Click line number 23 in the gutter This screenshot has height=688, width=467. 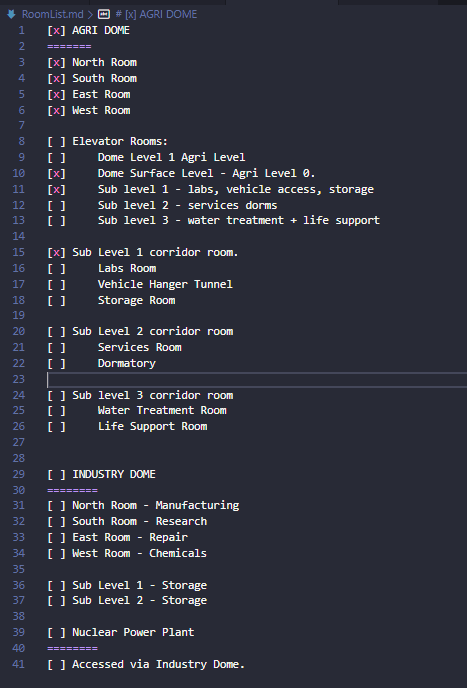coord(19,379)
